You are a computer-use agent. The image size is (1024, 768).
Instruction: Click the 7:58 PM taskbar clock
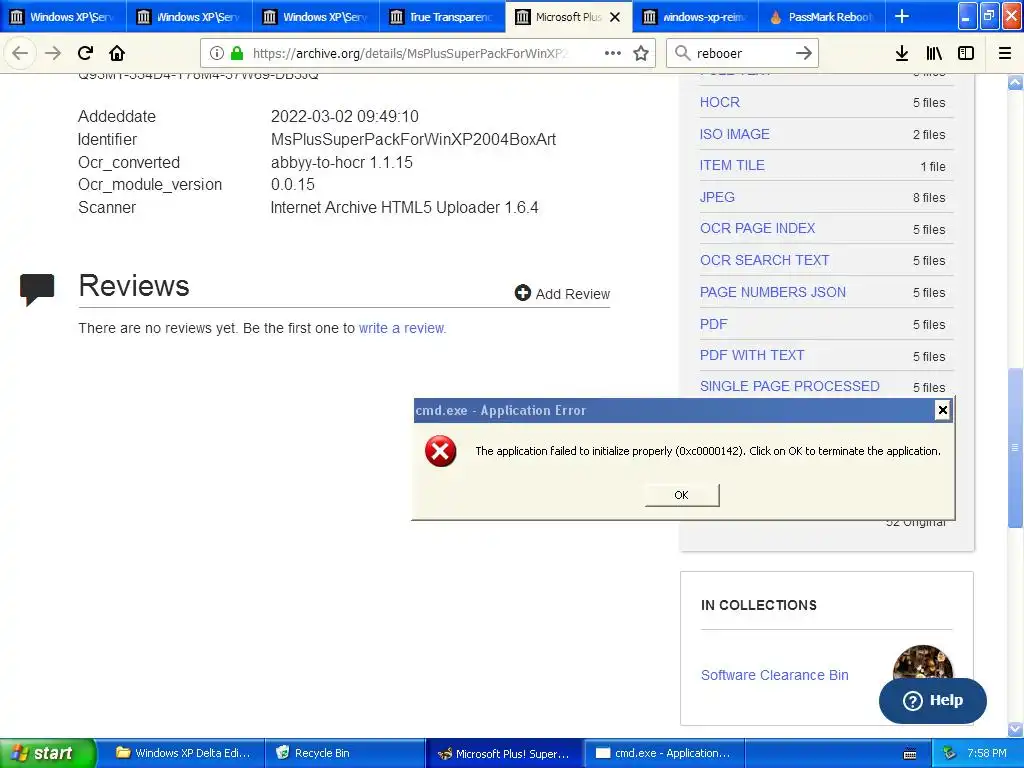tap(987, 753)
